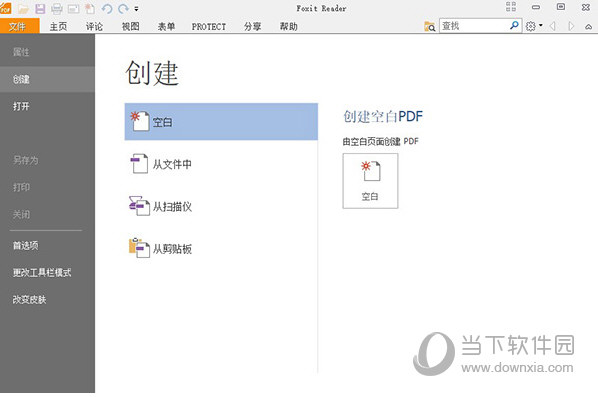
Task: Click the large 创建 page heading
Action: [x=152, y=73]
